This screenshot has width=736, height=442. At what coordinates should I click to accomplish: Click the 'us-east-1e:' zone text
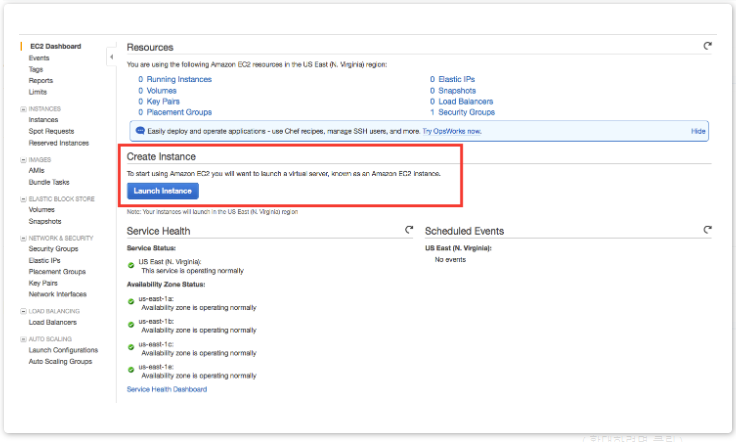coord(156,367)
